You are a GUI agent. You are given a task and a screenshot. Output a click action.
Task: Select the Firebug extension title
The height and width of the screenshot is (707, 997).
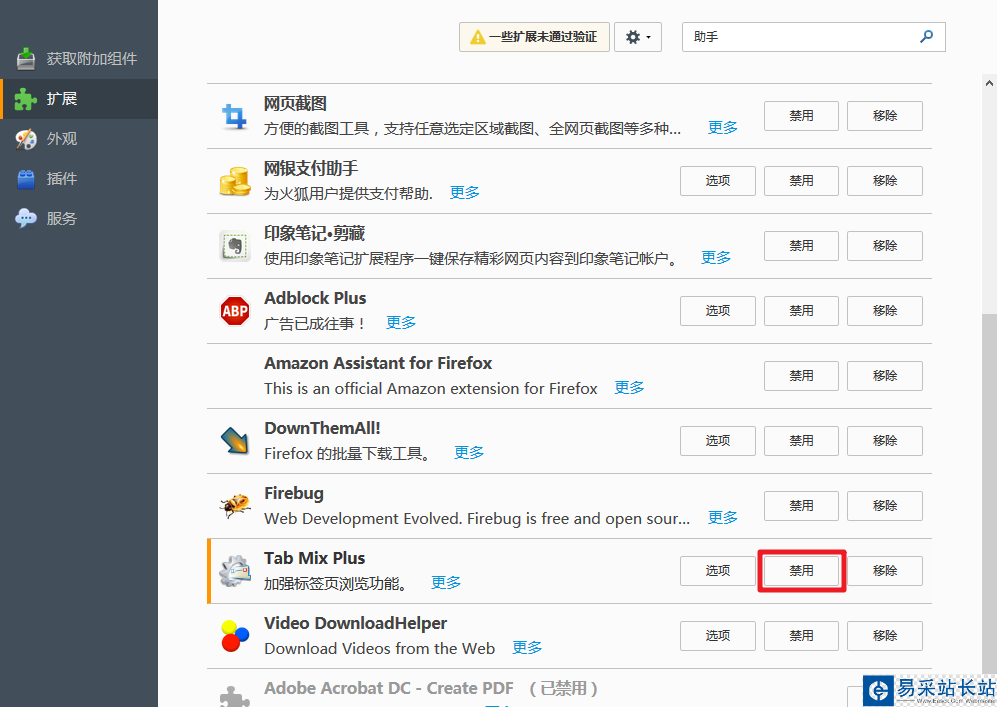[294, 493]
